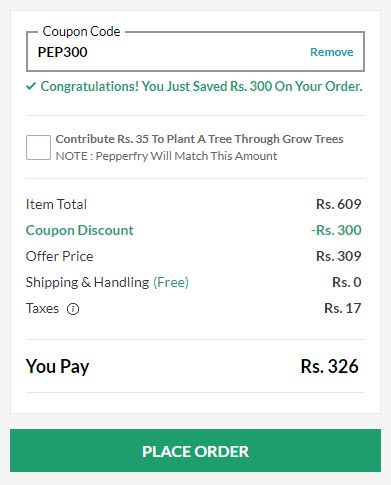Click the Rs. 609 item total amount

(339, 204)
